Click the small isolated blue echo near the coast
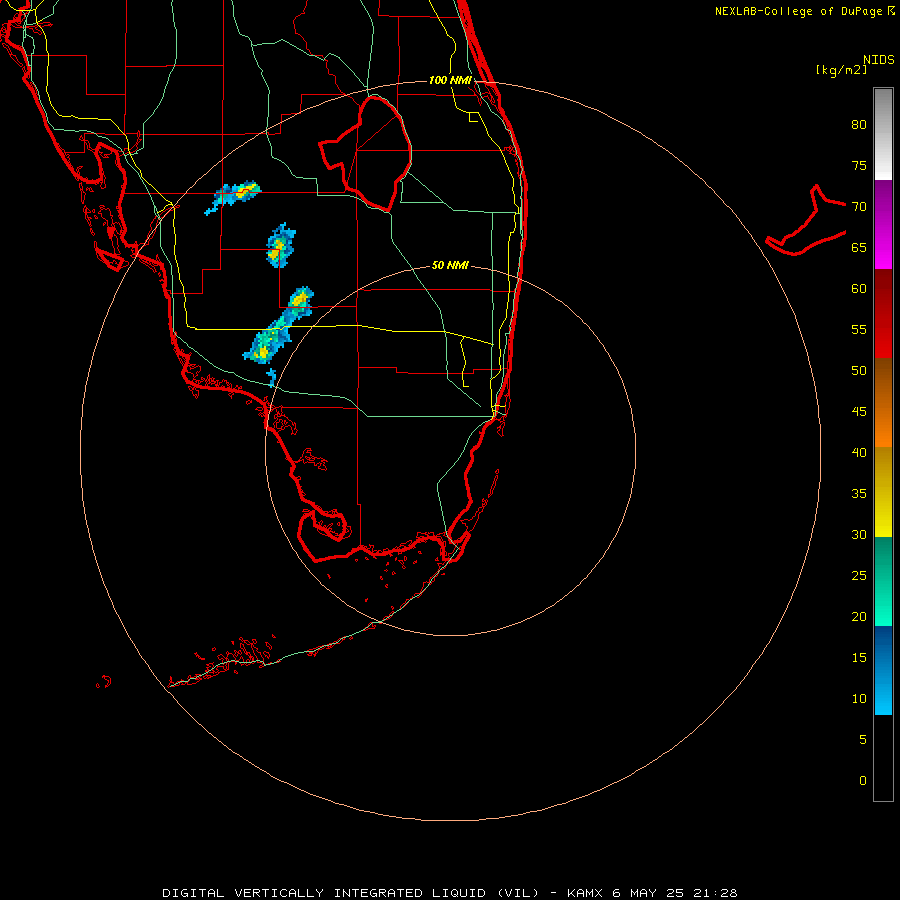This screenshot has width=900, height=900. coord(271,377)
